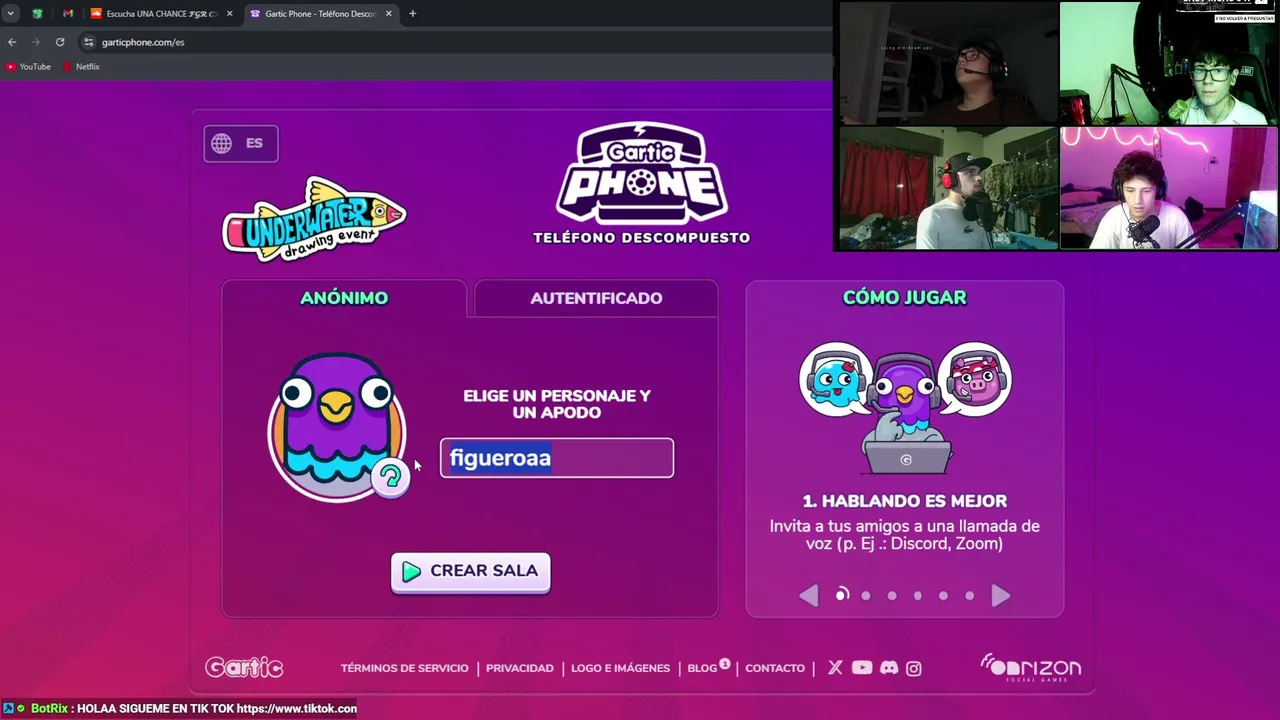Open the PRIVACIDAD link

tap(519, 668)
